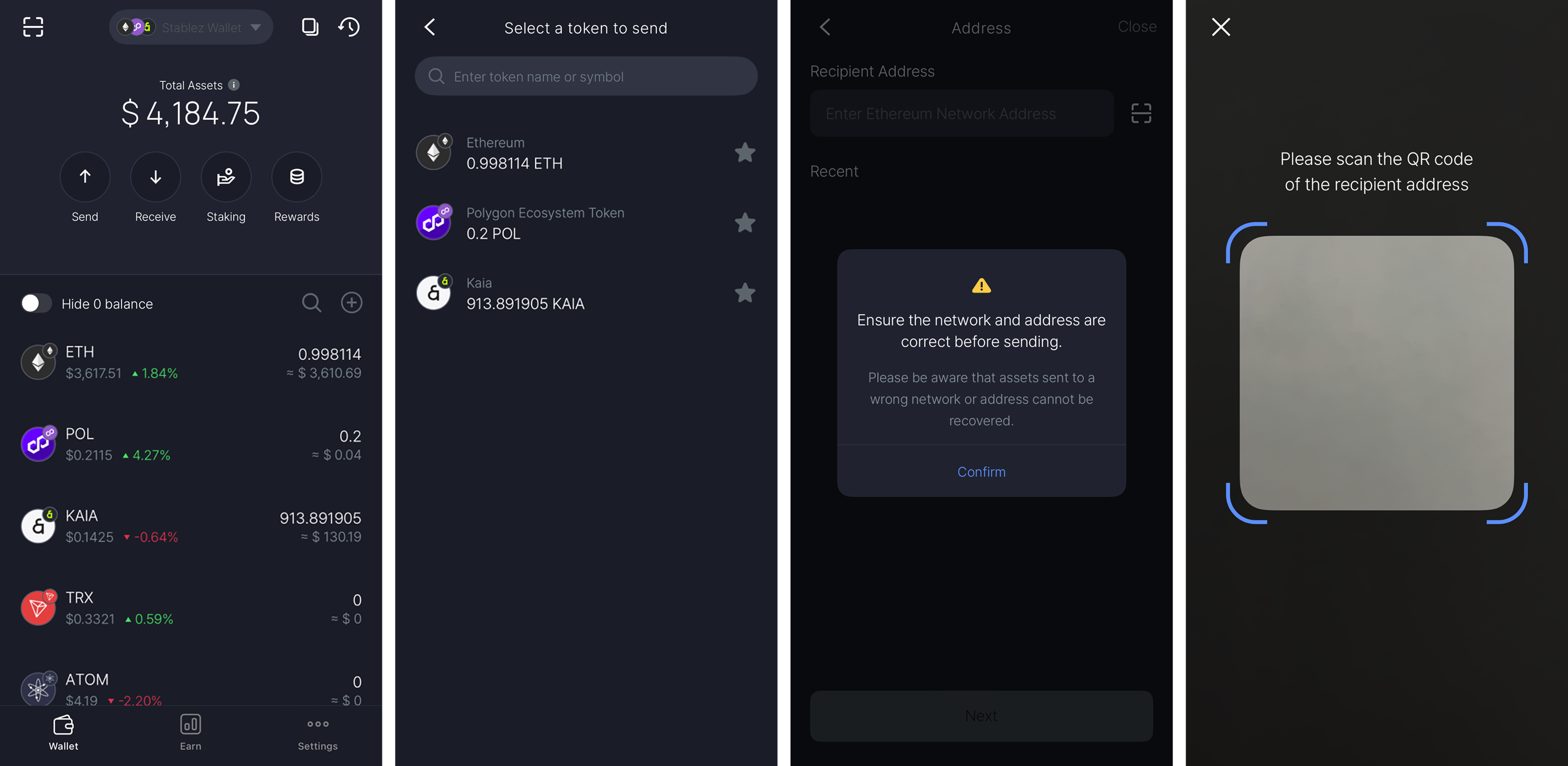This screenshot has width=1568, height=766.
Task: Open the Receive down-arrow icon
Action: [155, 176]
